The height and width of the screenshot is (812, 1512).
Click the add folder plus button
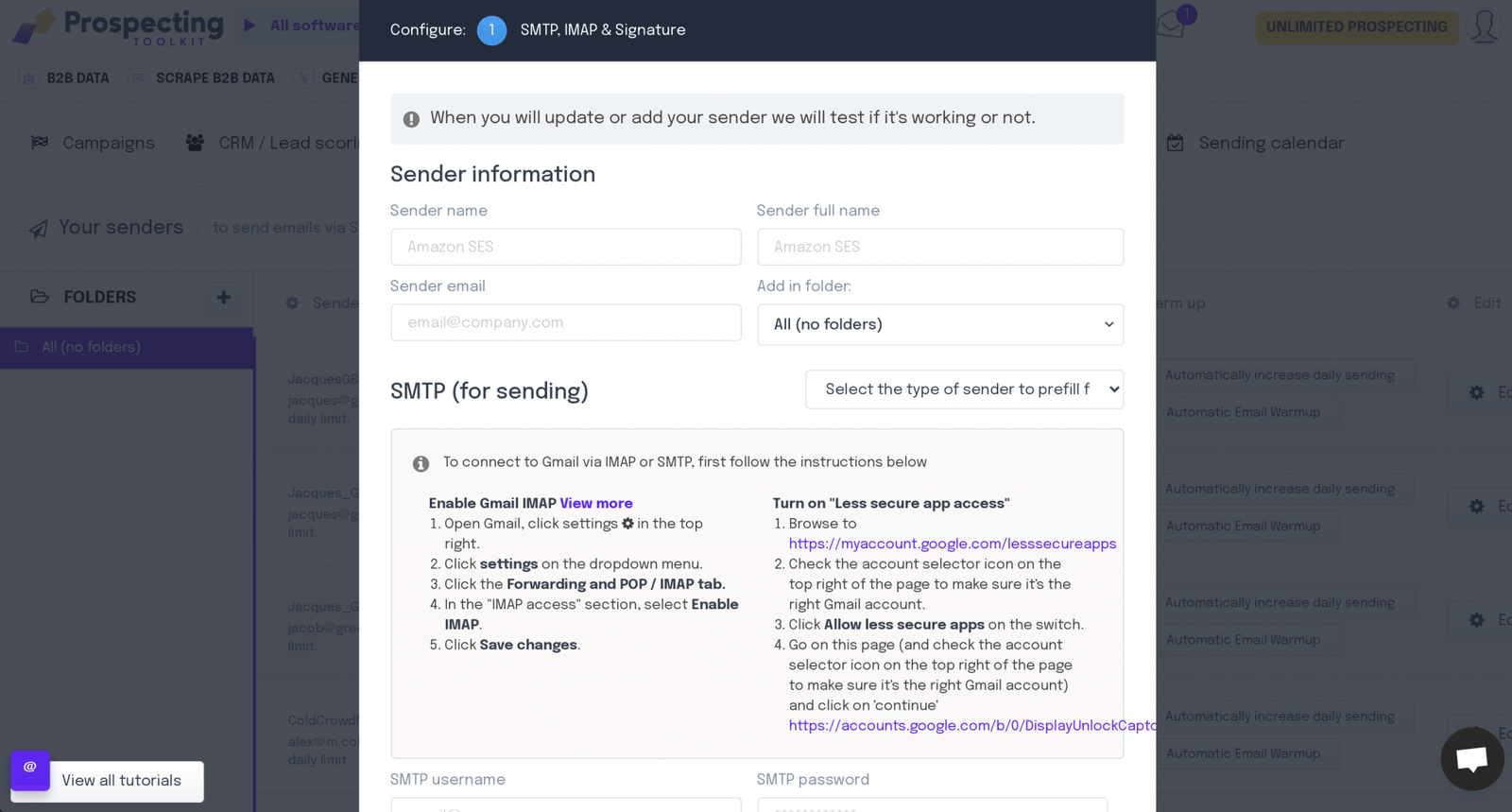pyautogui.click(x=223, y=297)
